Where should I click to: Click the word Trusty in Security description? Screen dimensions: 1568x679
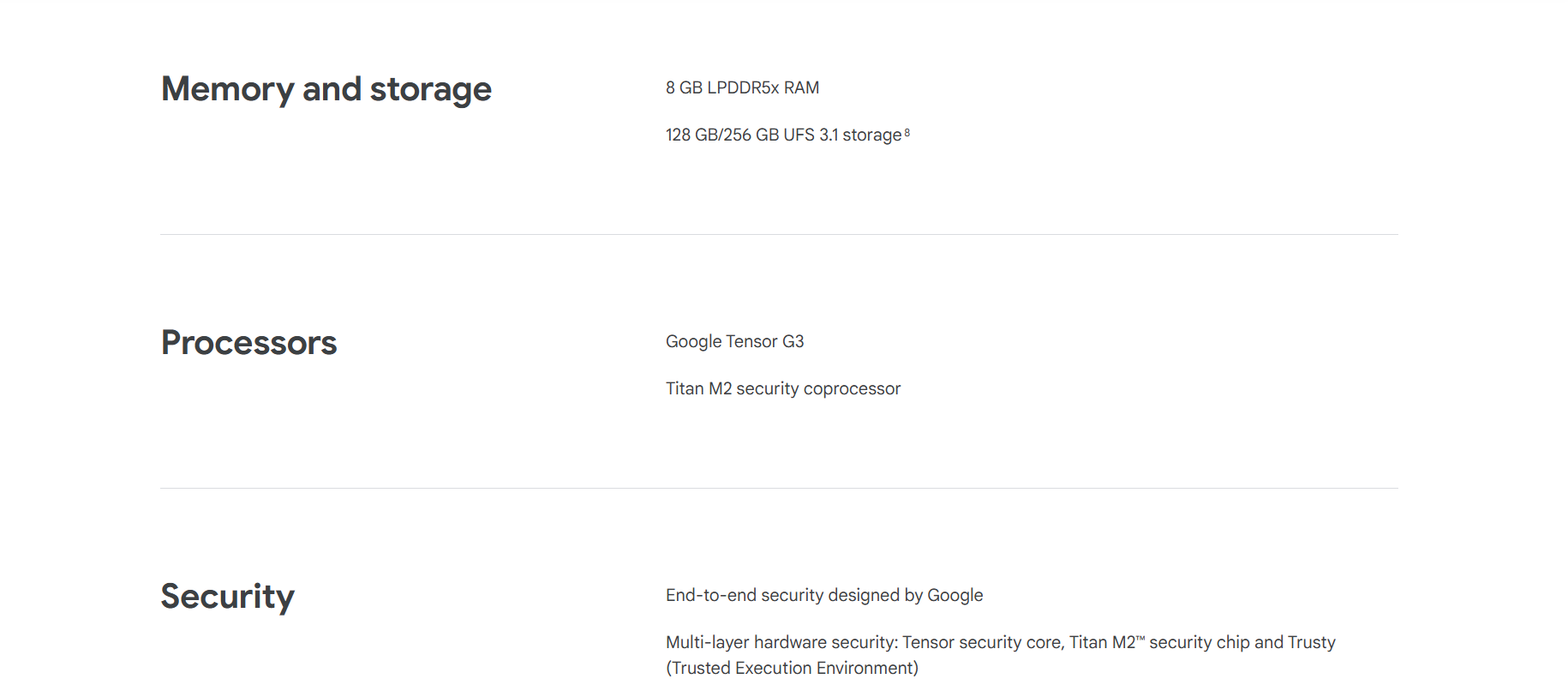[x=1312, y=642]
